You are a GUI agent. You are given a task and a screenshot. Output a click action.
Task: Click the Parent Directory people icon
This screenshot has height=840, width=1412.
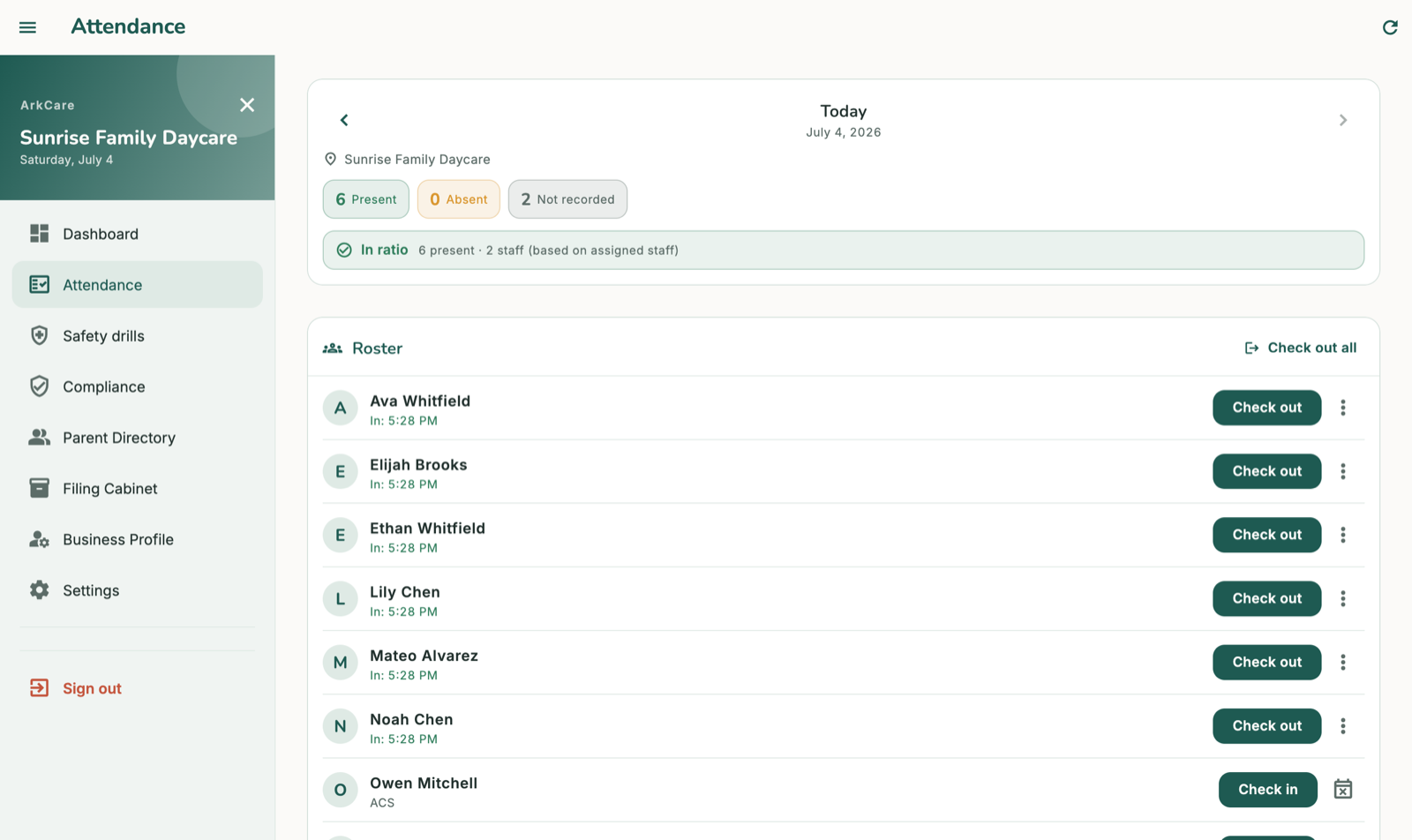pyautogui.click(x=39, y=437)
